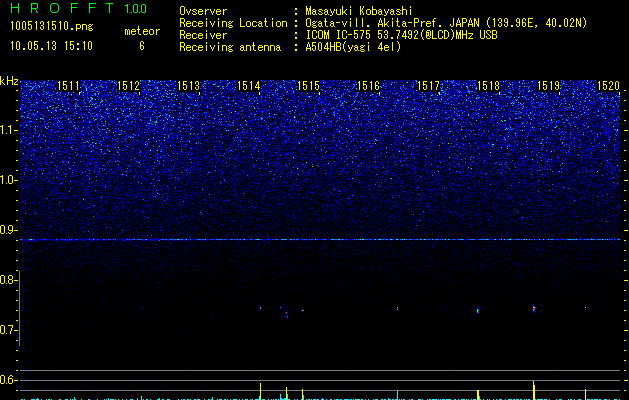Click the 1516 time marker
The width and height of the screenshot is (629, 400).
tap(369, 85)
